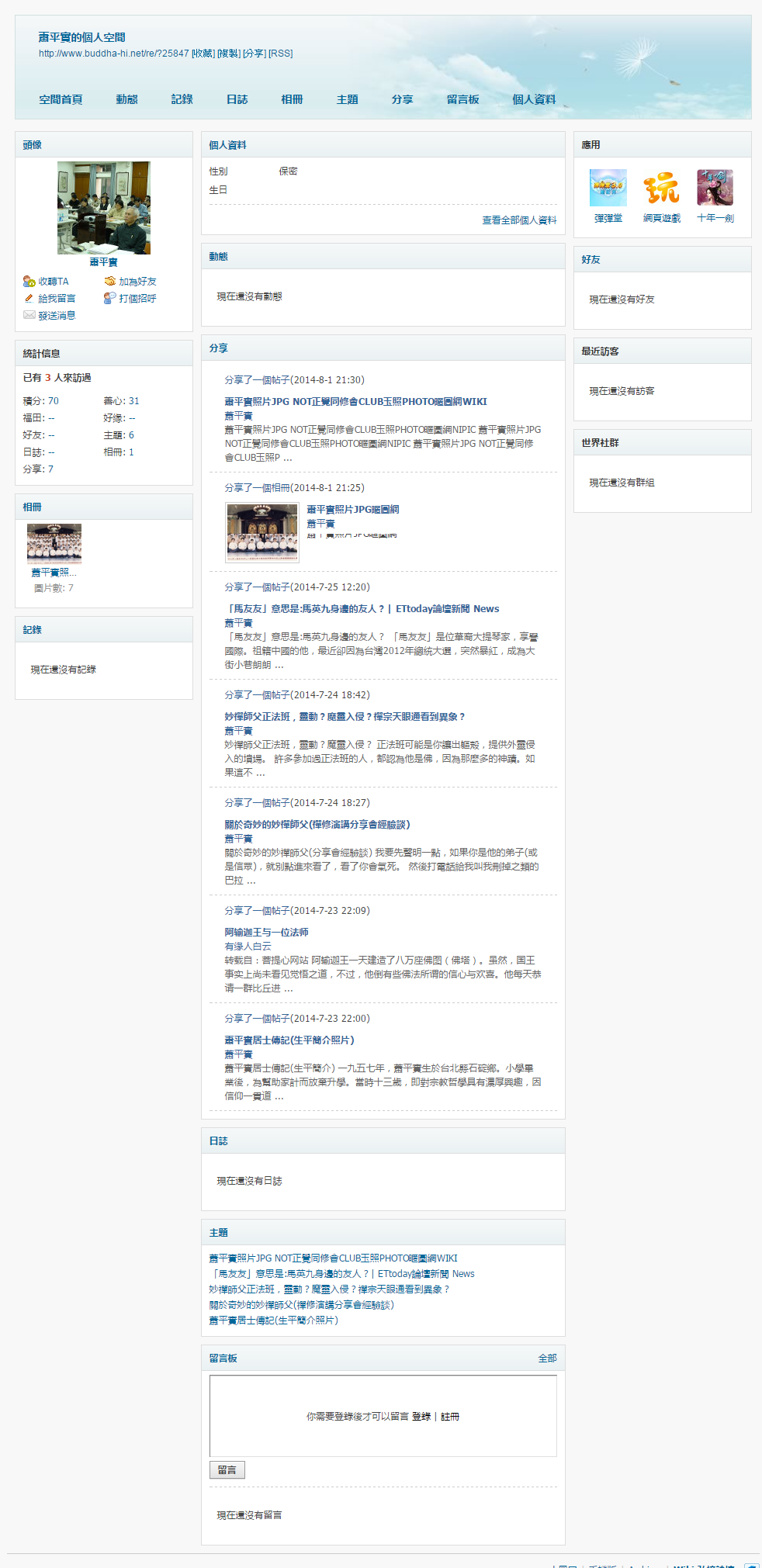Click the [RSS] link in header
Viewport: 762px width, 1568px height.
pos(281,54)
